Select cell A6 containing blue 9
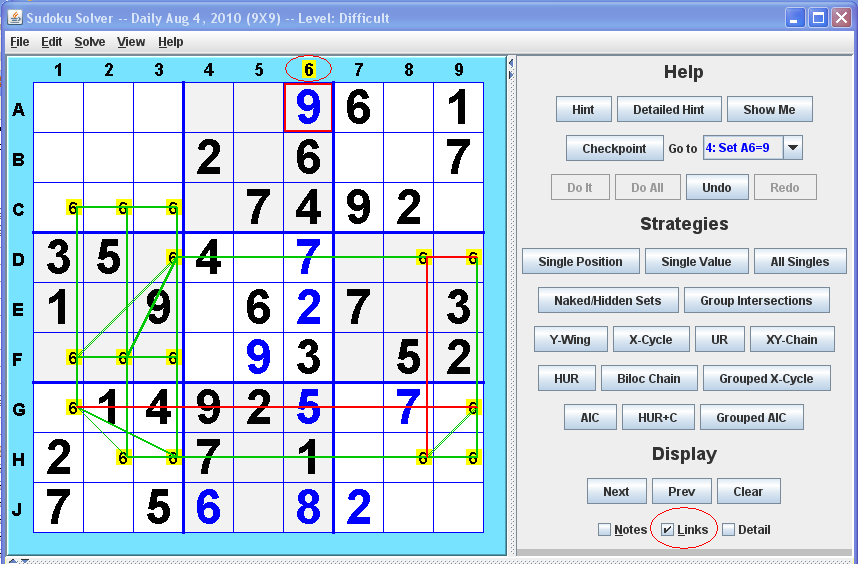The height and width of the screenshot is (564, 858). point(308,107)
